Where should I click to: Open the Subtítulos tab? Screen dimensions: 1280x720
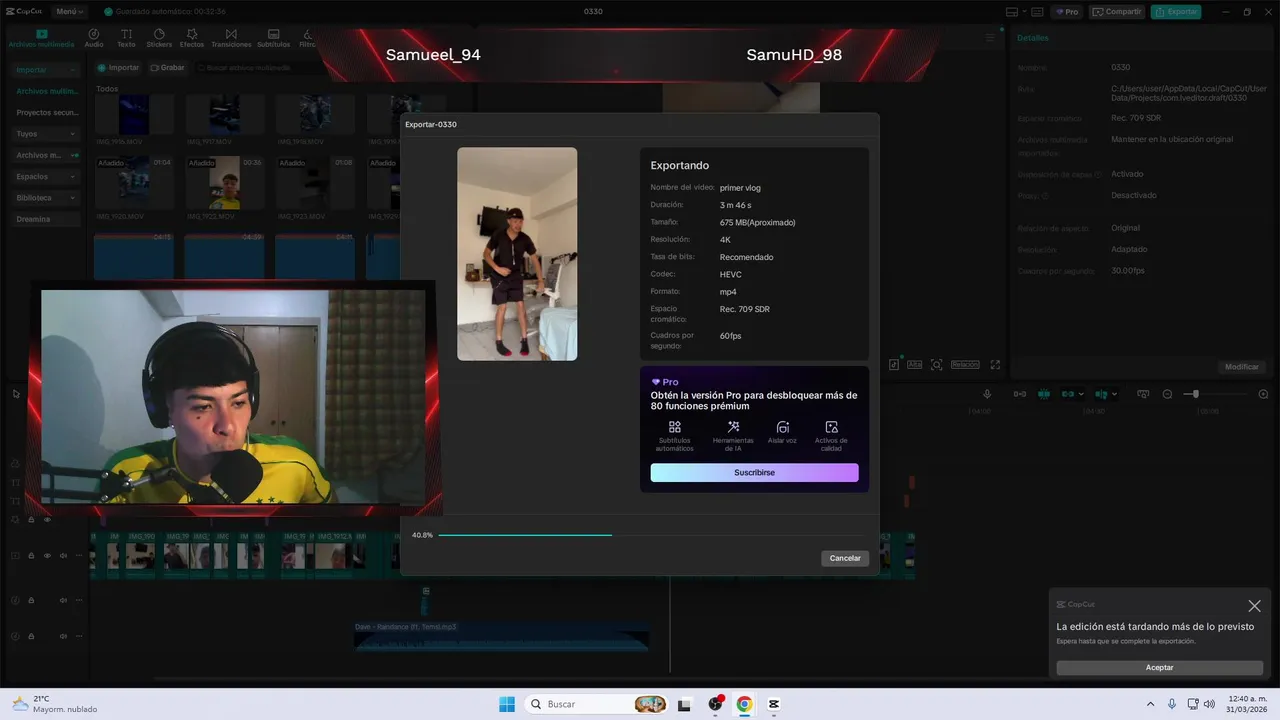click(x=273, y=38)
